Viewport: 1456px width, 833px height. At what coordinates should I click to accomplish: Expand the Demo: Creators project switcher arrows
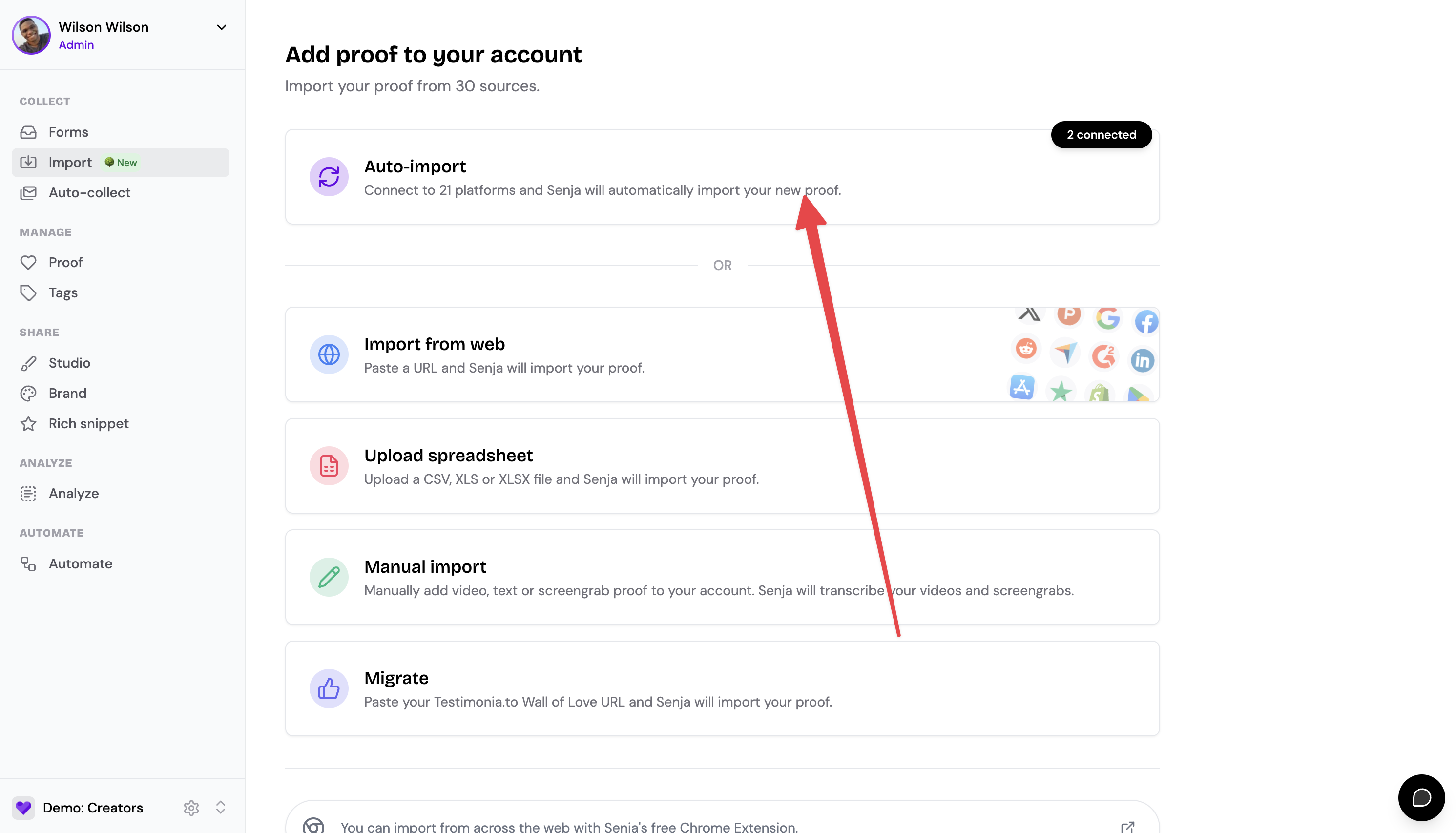coord(221,807)
